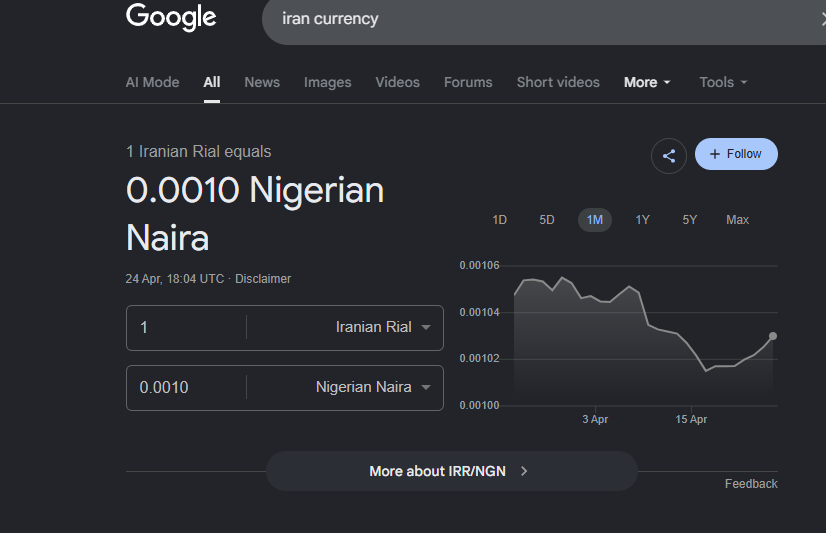This screenshot has height=533, width=826.
Task: Switch to AI Mode tab
Action: click(152, 82)
